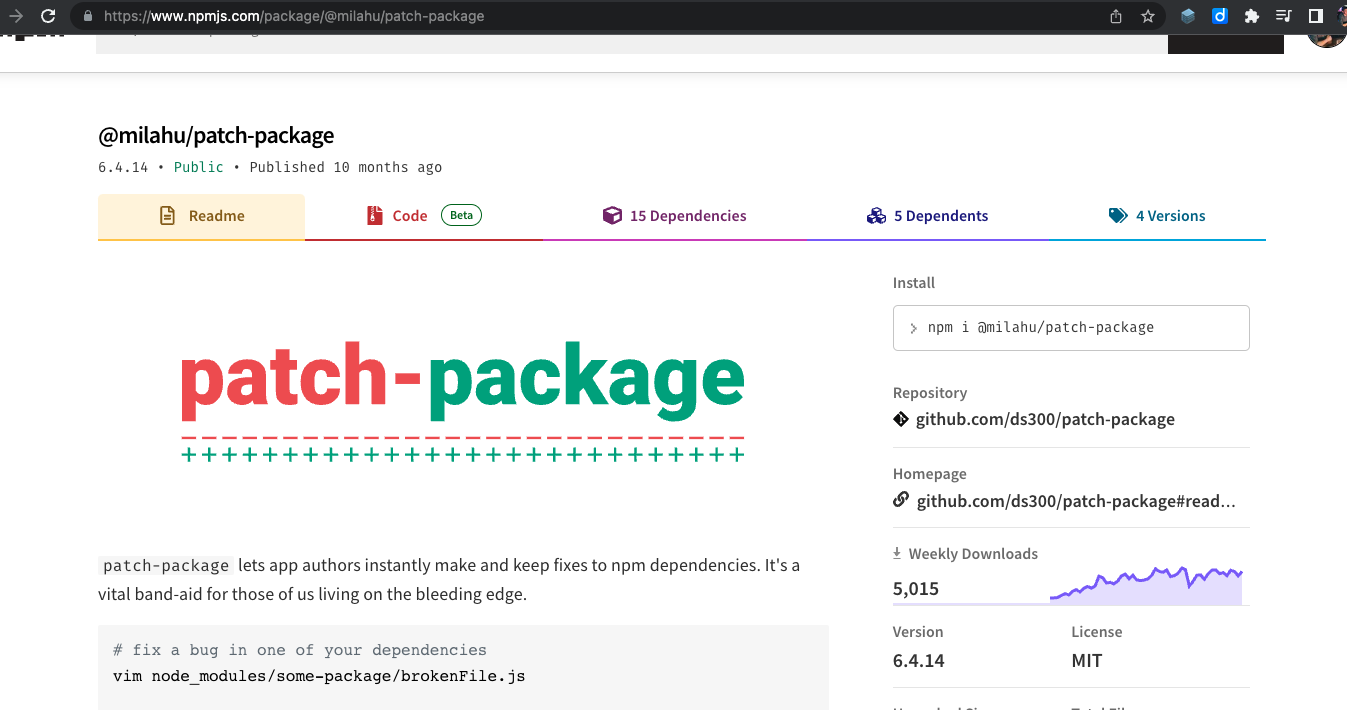
Task: Click the Versions tags icon
Action: 1118,216
